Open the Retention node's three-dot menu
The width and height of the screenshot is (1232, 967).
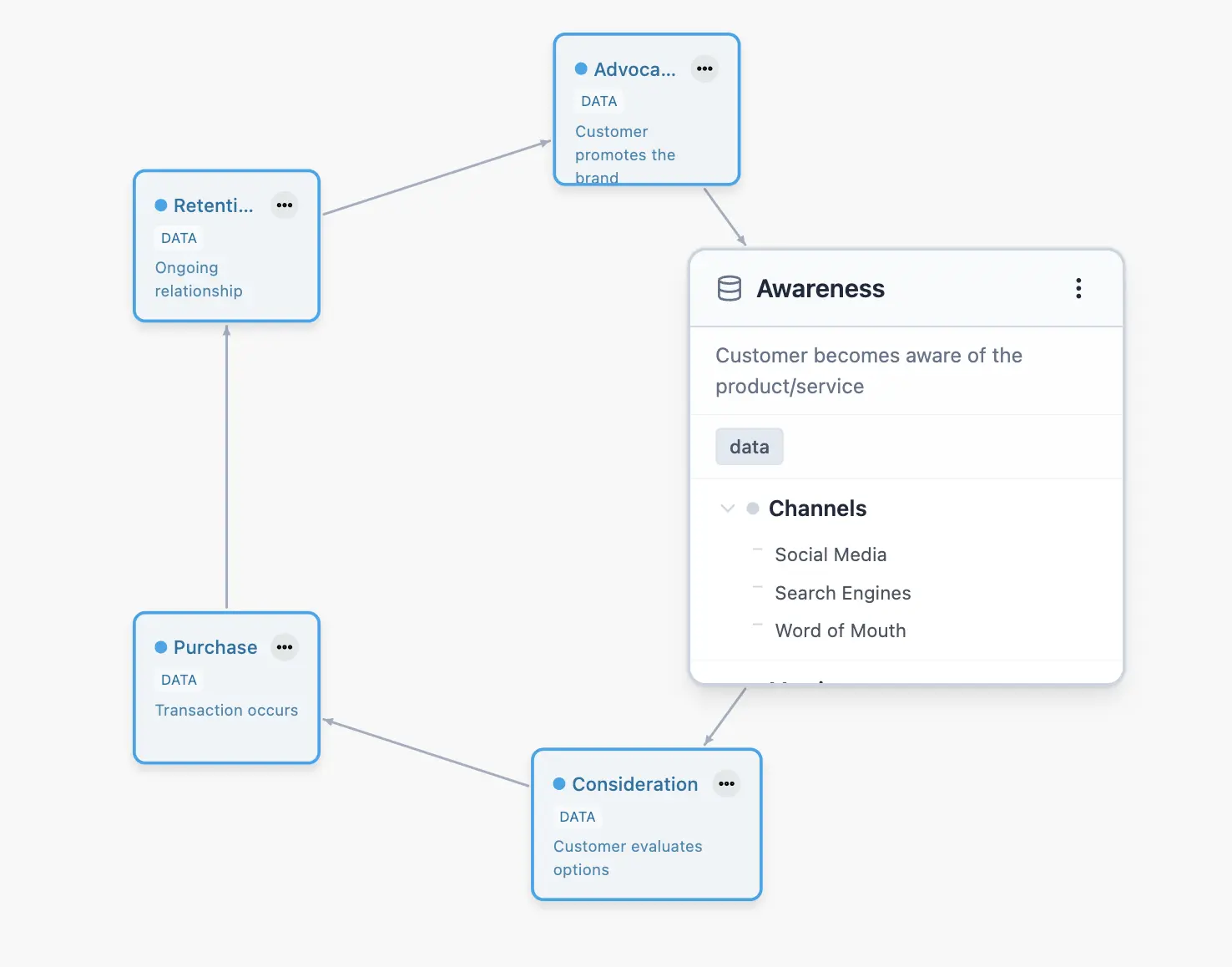[285, 205]
